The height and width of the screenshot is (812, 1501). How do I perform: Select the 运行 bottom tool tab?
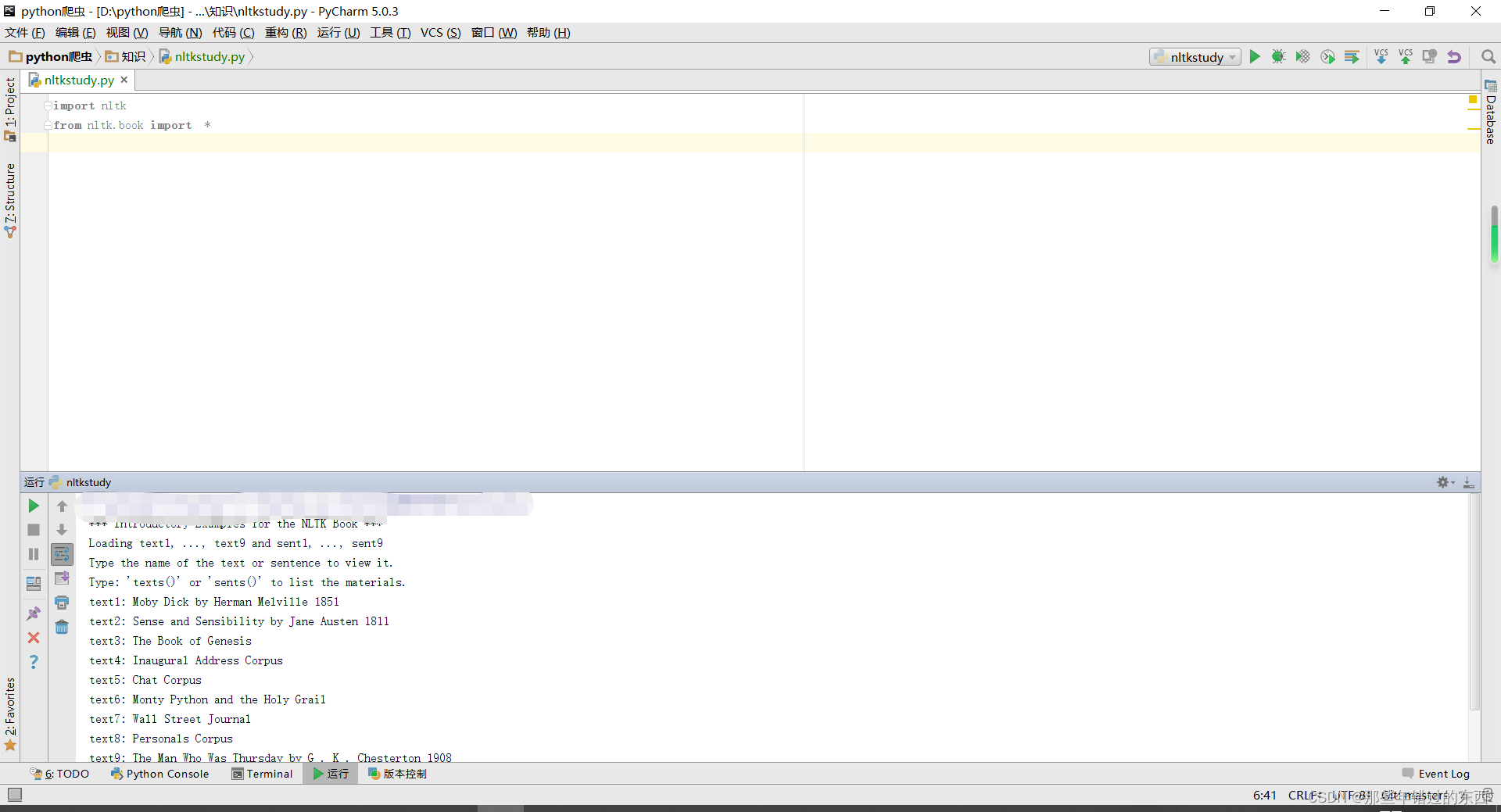click(x=331, y=774)
